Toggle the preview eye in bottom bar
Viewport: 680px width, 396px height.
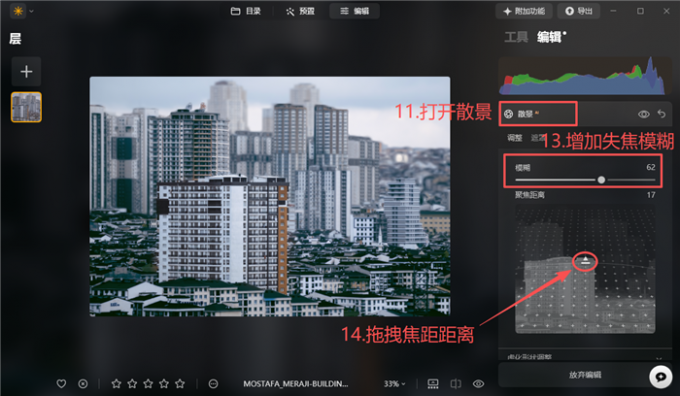478,383
